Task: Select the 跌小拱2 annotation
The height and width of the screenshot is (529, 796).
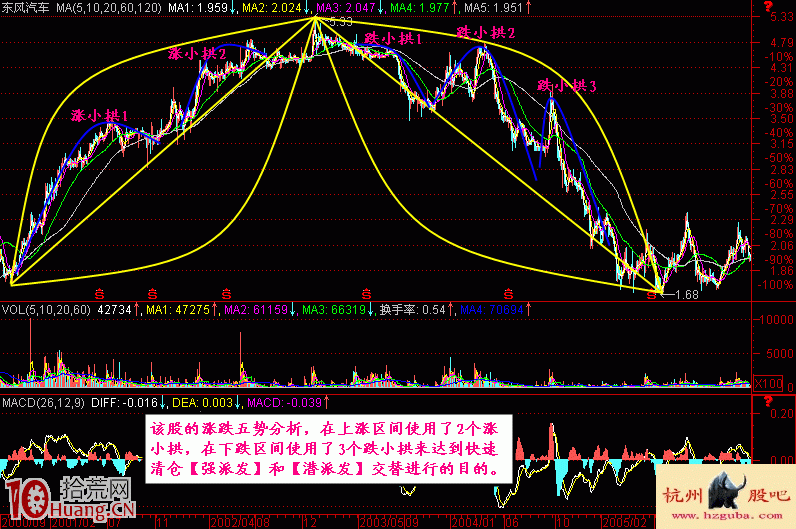Action: click(486, 32)
